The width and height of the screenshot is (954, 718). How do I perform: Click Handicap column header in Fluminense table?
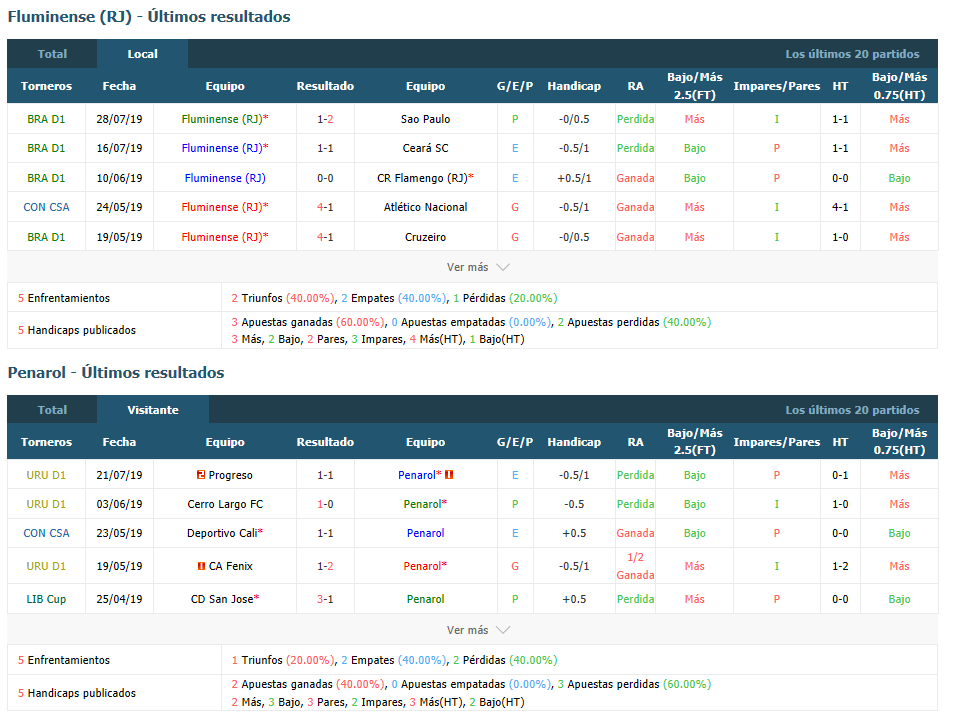(x=574, y=86)
